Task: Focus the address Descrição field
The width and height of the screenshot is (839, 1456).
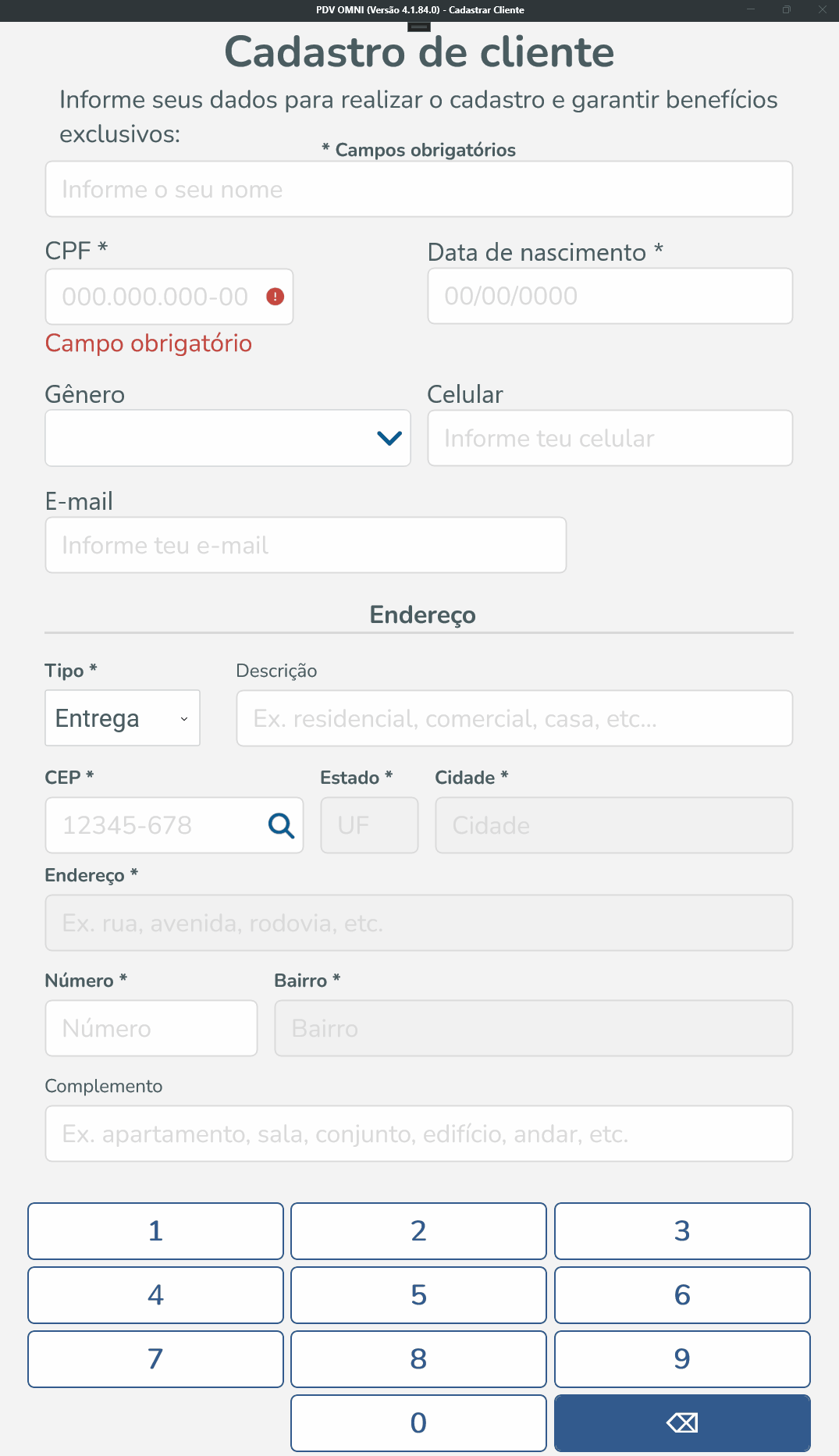Action: pos(514,718)
